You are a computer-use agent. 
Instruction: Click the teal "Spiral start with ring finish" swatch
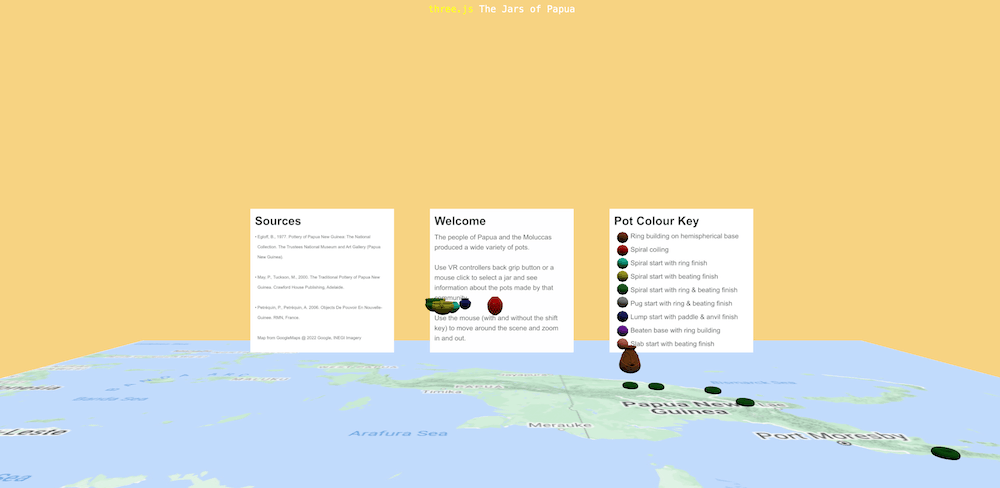[622, 264]
